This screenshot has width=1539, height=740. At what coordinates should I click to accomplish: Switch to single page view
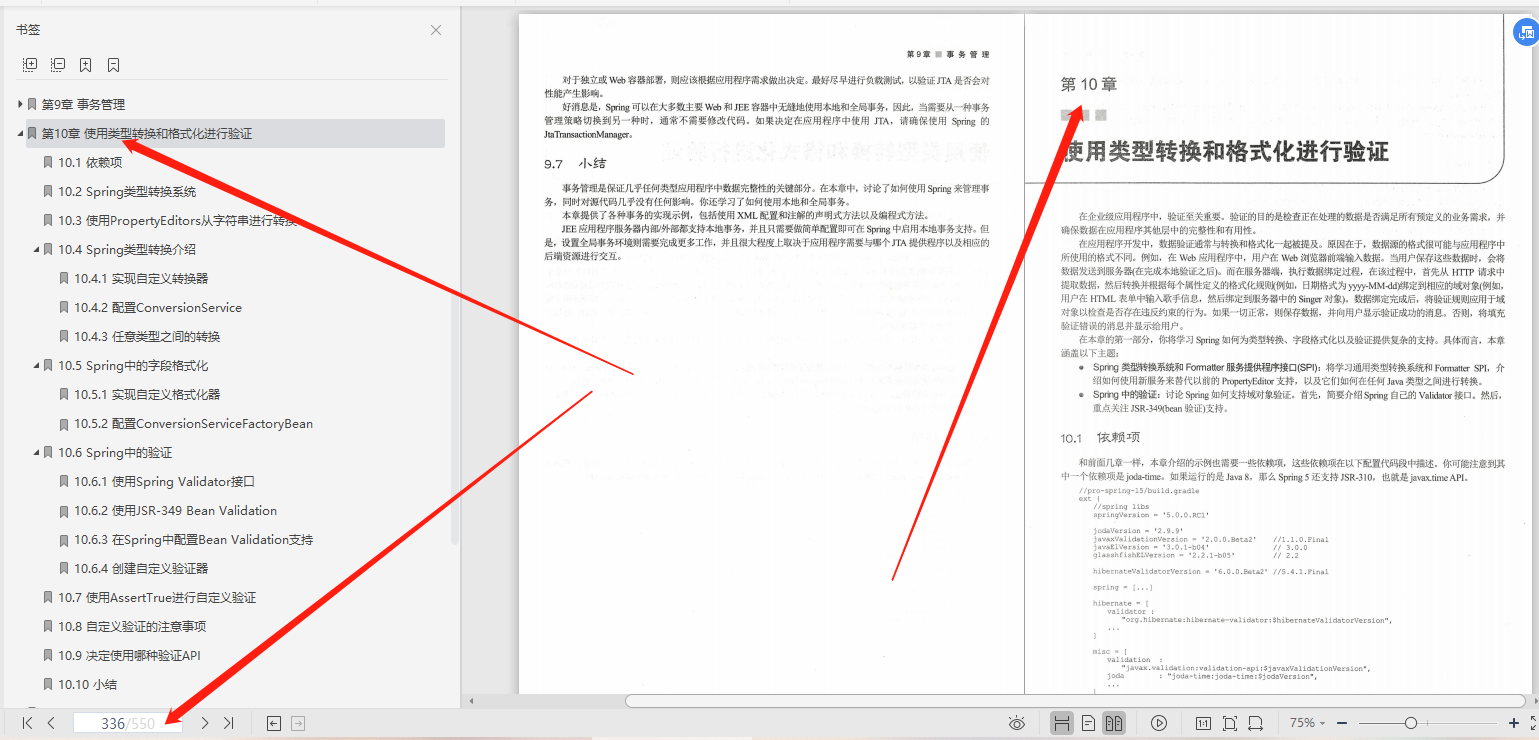pyautogui.click(x=1089, y=723)
